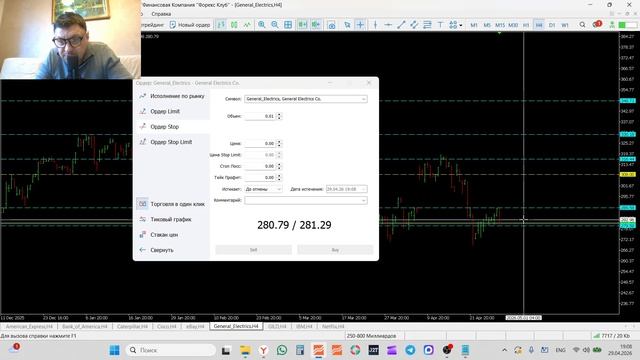Click the Стоп Лосс input field

260,166
